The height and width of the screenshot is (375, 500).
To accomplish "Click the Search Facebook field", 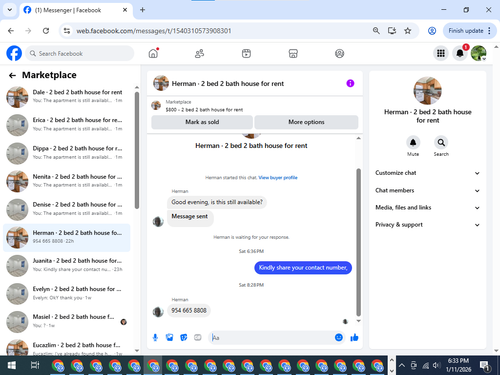I will [80, 53].
